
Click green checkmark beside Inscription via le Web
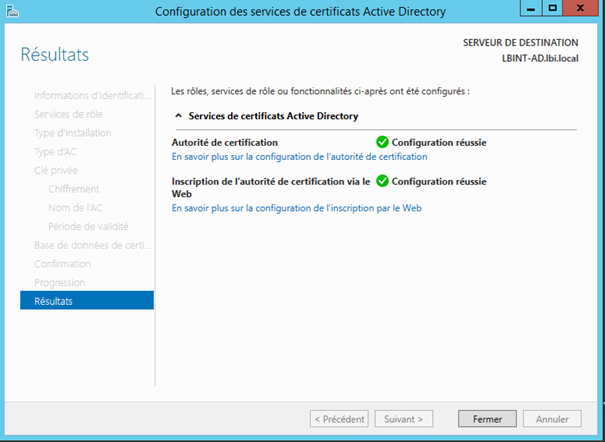click(x=382, y=181)
